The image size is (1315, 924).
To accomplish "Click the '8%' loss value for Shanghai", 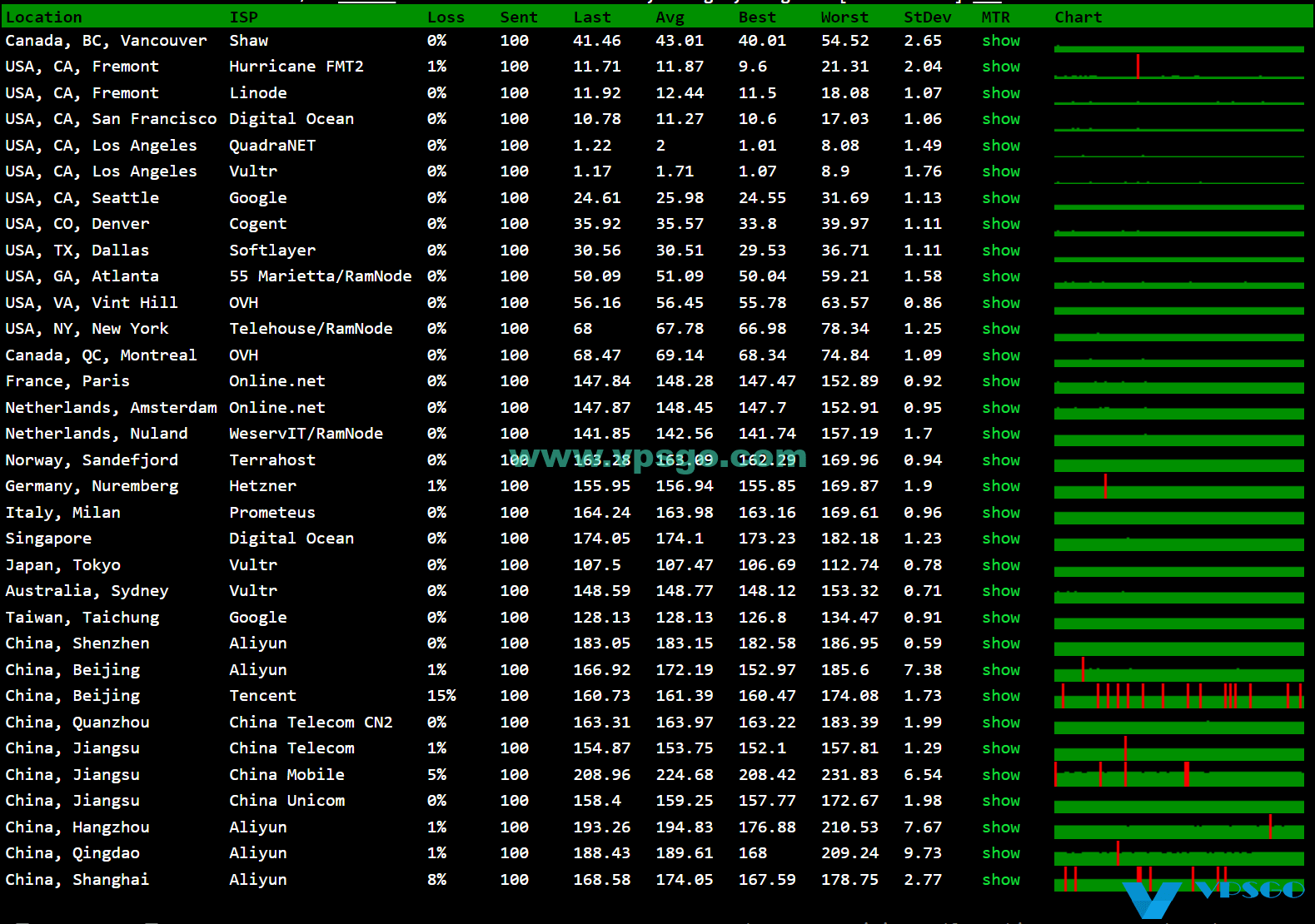I will (436, 880).
